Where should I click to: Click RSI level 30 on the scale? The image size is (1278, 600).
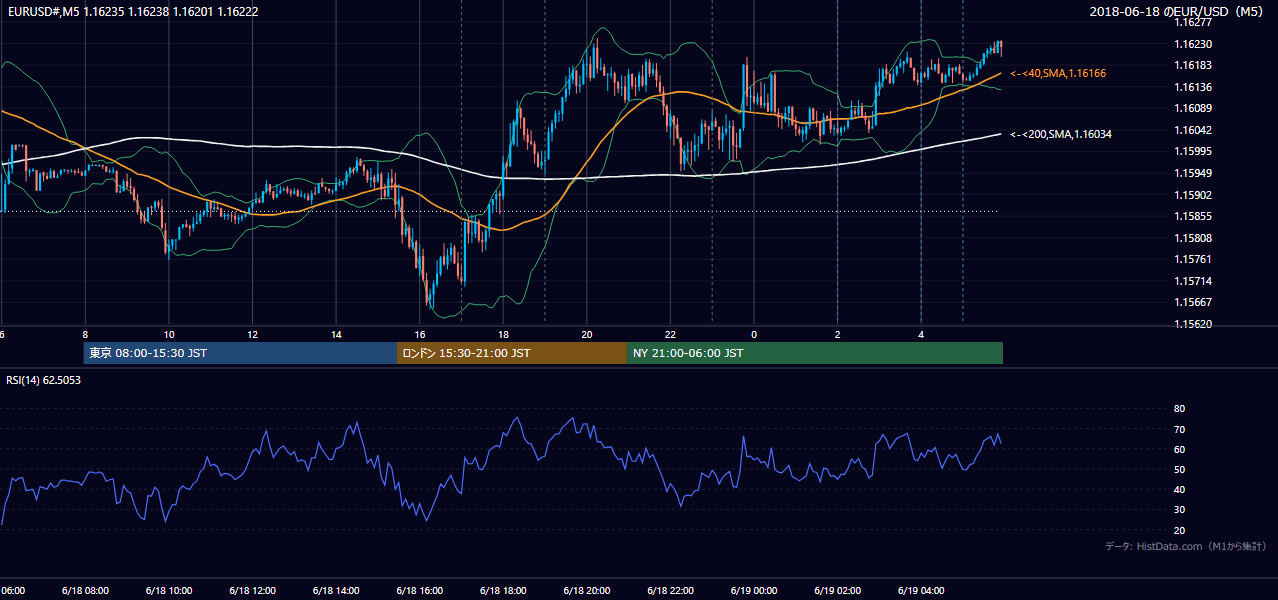coord(1179,510)
